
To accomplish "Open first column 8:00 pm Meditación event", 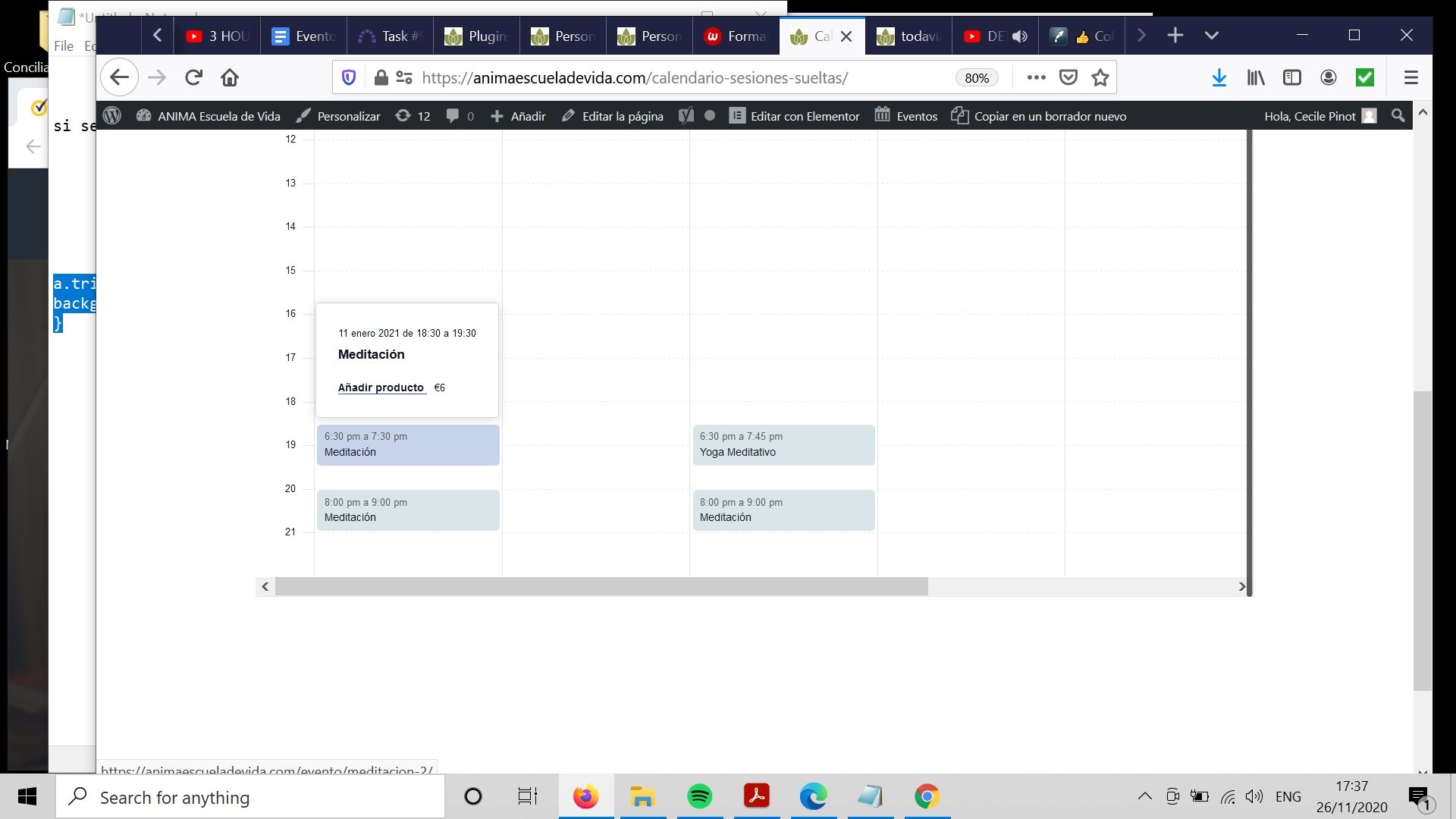I will [408, 510].
